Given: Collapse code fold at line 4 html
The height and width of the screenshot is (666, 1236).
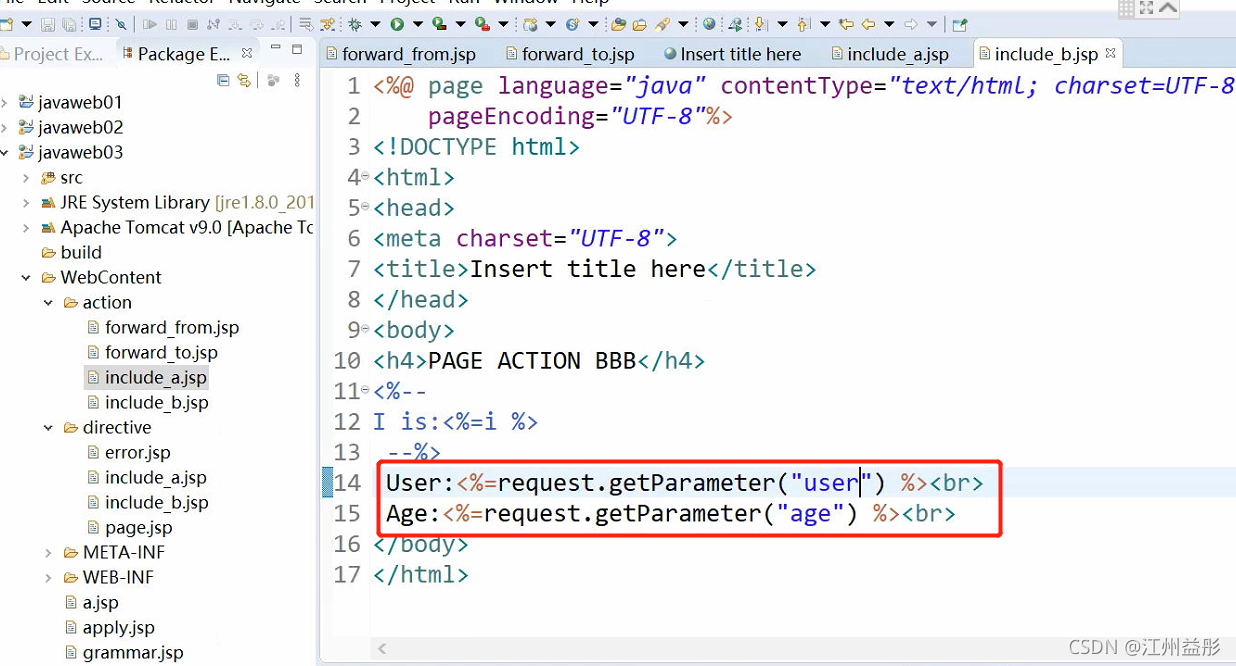Looking at the screenshot, I should (365, 177).
